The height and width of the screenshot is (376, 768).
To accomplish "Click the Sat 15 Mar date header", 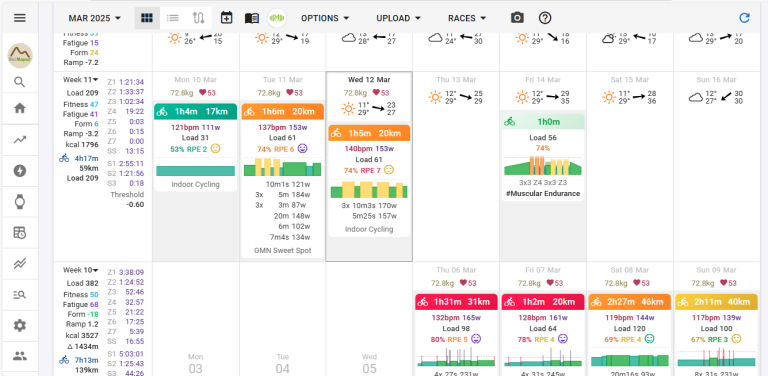I will coord(629,79).
